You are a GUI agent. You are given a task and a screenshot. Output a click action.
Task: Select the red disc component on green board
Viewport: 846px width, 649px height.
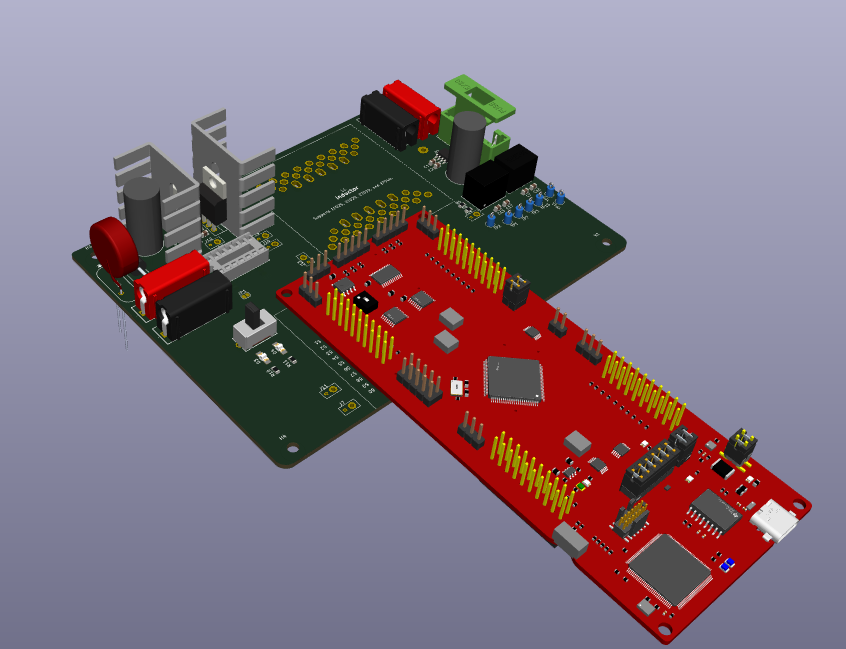point(112,246)
